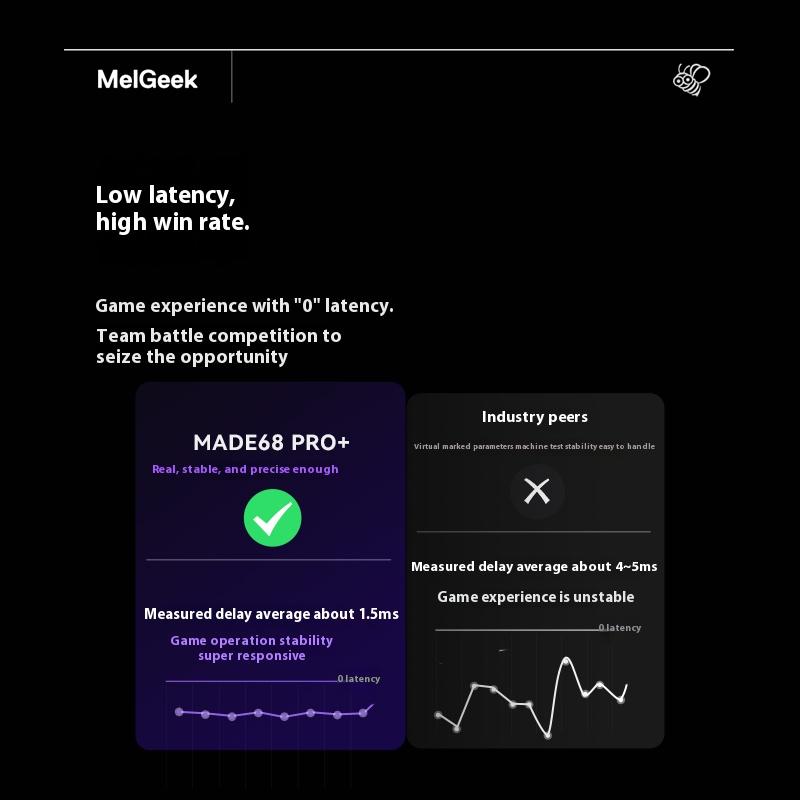Select the MADE68 PRO+ card title
The image size is (800, 800).
(271, 442)
